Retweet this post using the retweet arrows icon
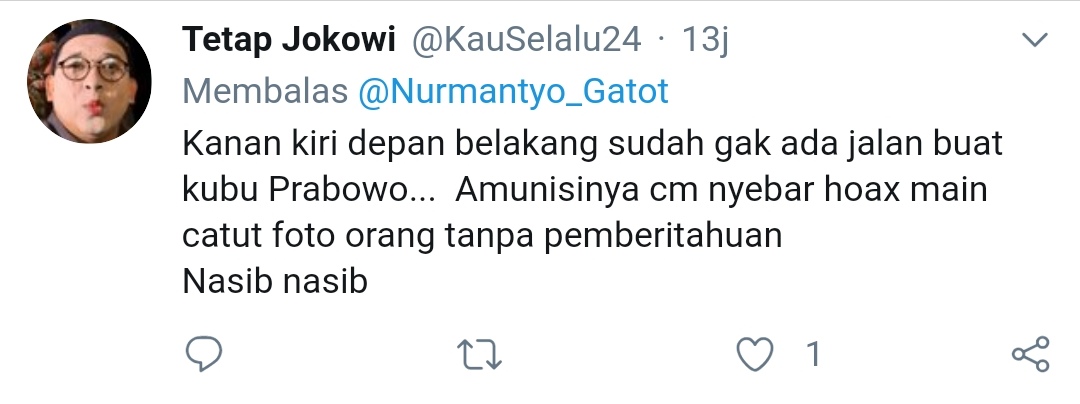The width and height of the screenshot is (1080, 404). 479,355
